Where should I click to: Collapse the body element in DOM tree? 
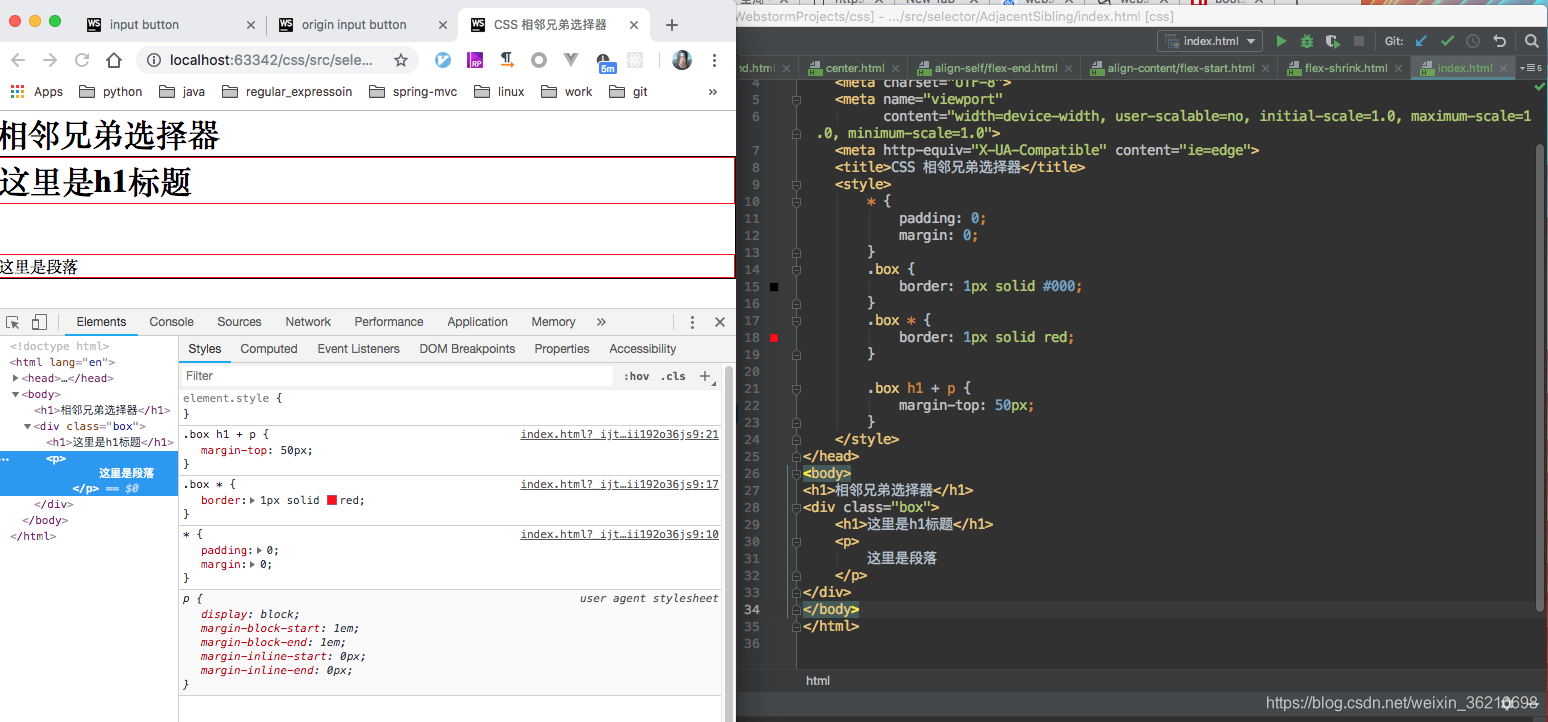16,394
